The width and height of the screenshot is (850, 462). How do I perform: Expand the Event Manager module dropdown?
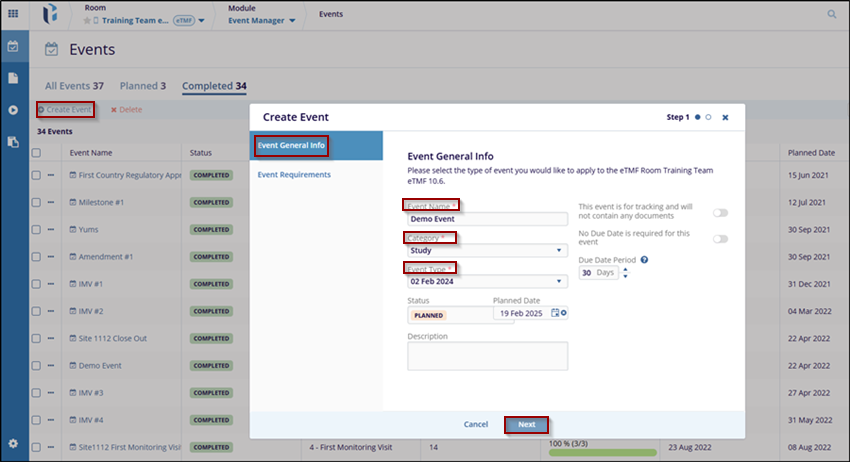(x=264, y=21)
